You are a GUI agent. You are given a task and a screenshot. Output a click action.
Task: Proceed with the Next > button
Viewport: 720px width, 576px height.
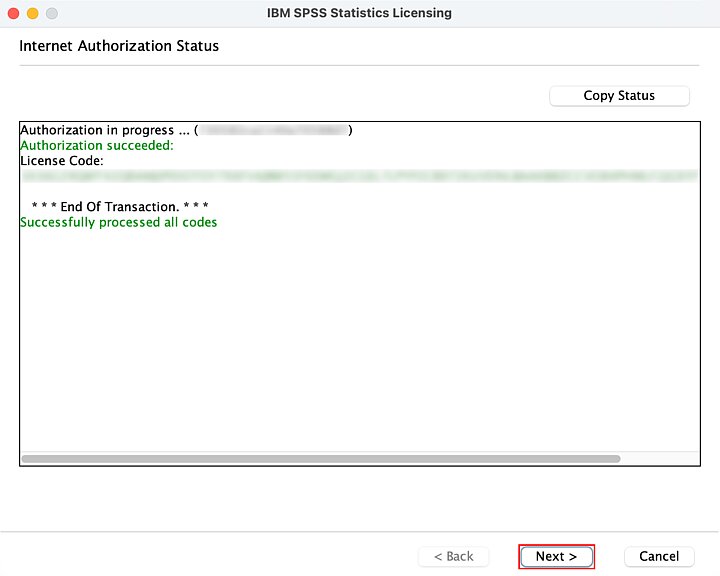(556, 556)
